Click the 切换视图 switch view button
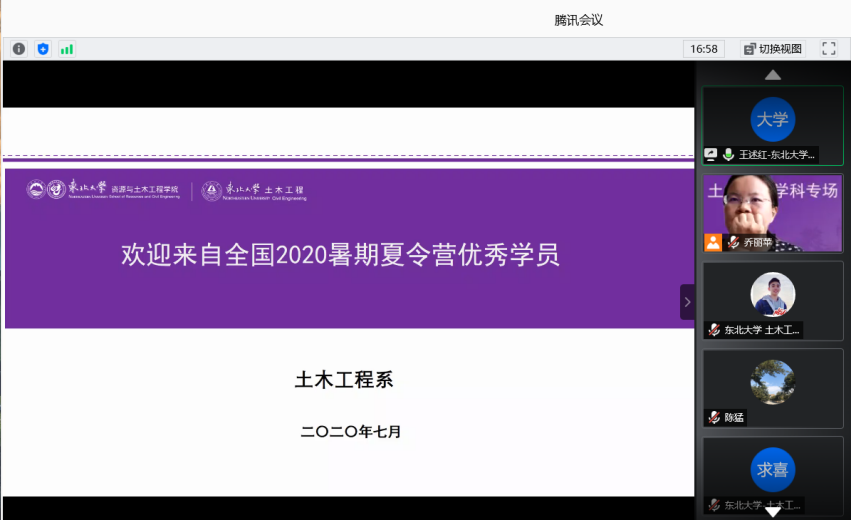The height and width of the screenshot is (520, 851). coord(773,49)
